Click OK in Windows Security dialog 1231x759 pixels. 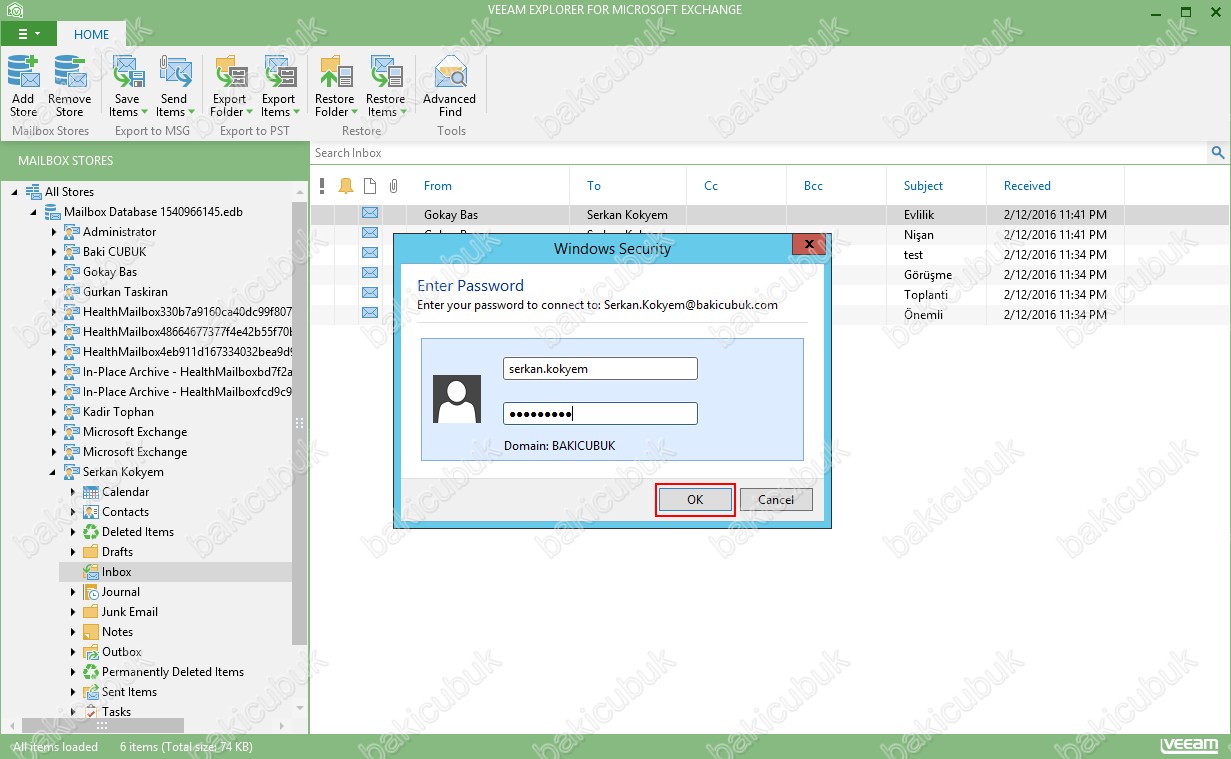[695, 499]
